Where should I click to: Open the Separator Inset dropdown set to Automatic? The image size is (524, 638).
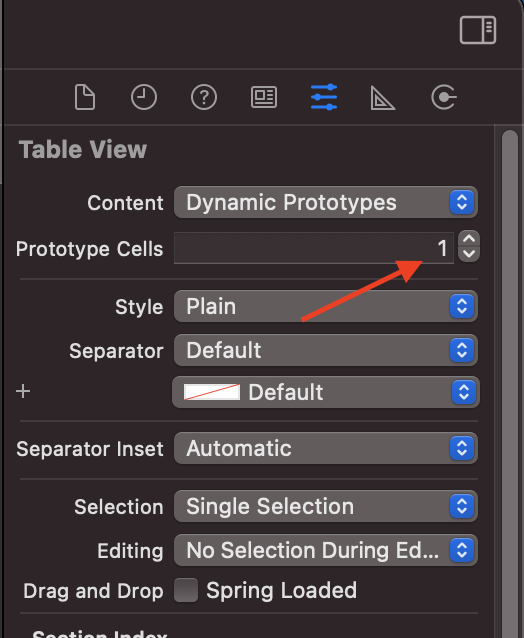click(x=325, y=448)
